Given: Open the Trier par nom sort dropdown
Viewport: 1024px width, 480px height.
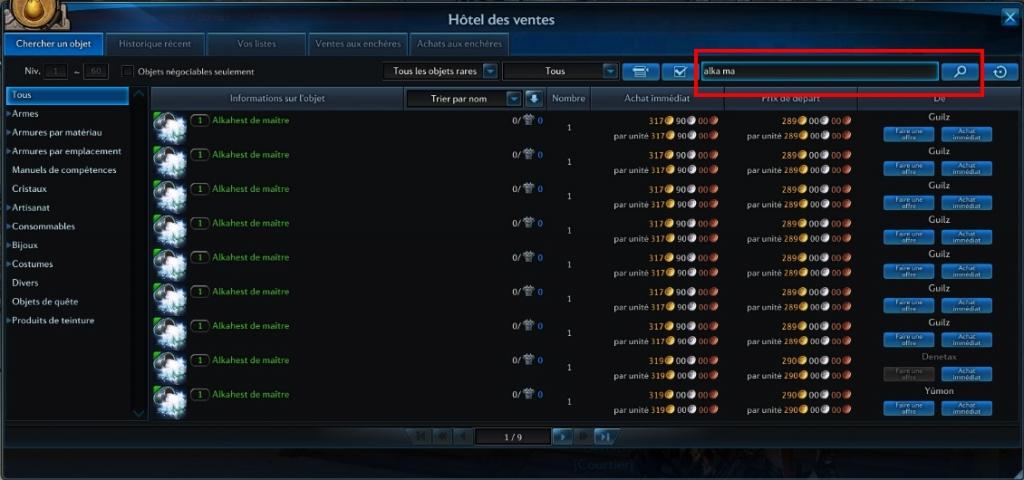Looking at the screenshot, I should click(x=463, y=99).
